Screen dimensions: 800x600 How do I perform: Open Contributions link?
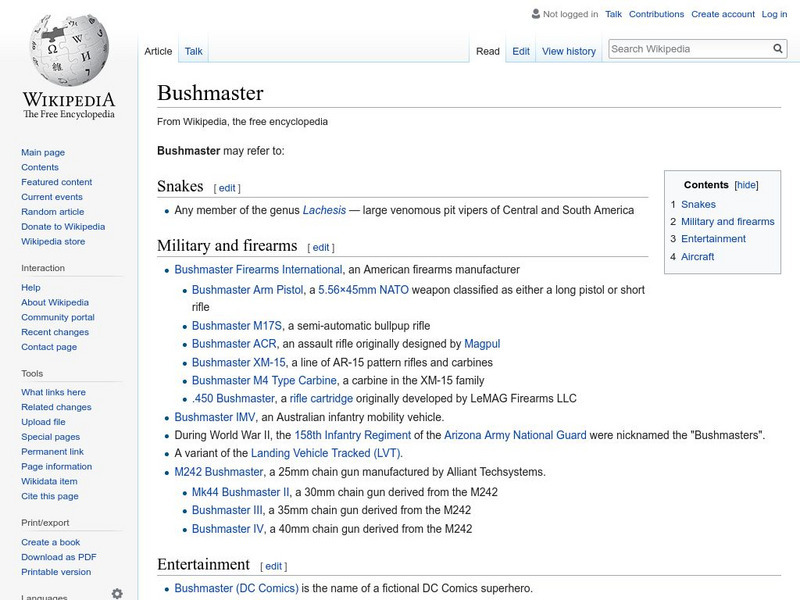click(656, 14)
